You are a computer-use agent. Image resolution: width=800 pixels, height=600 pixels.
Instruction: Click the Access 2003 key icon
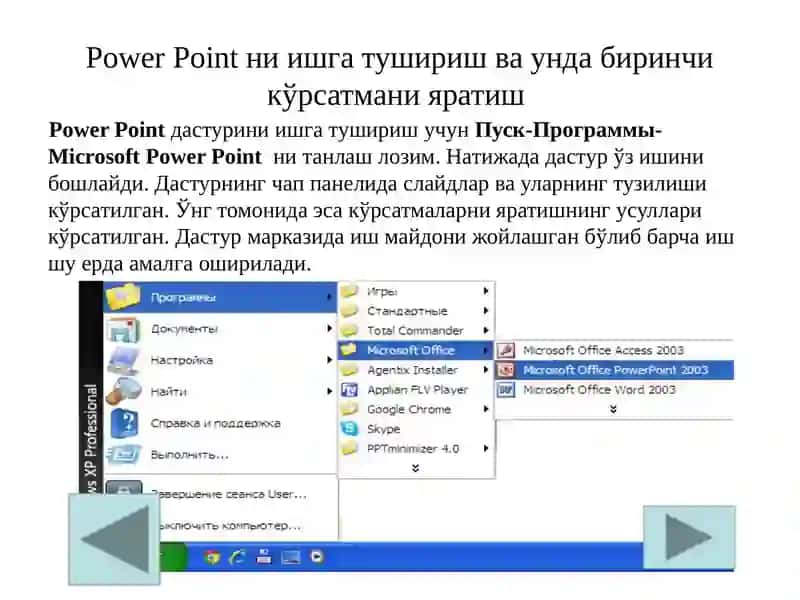[x=506, y=350]
